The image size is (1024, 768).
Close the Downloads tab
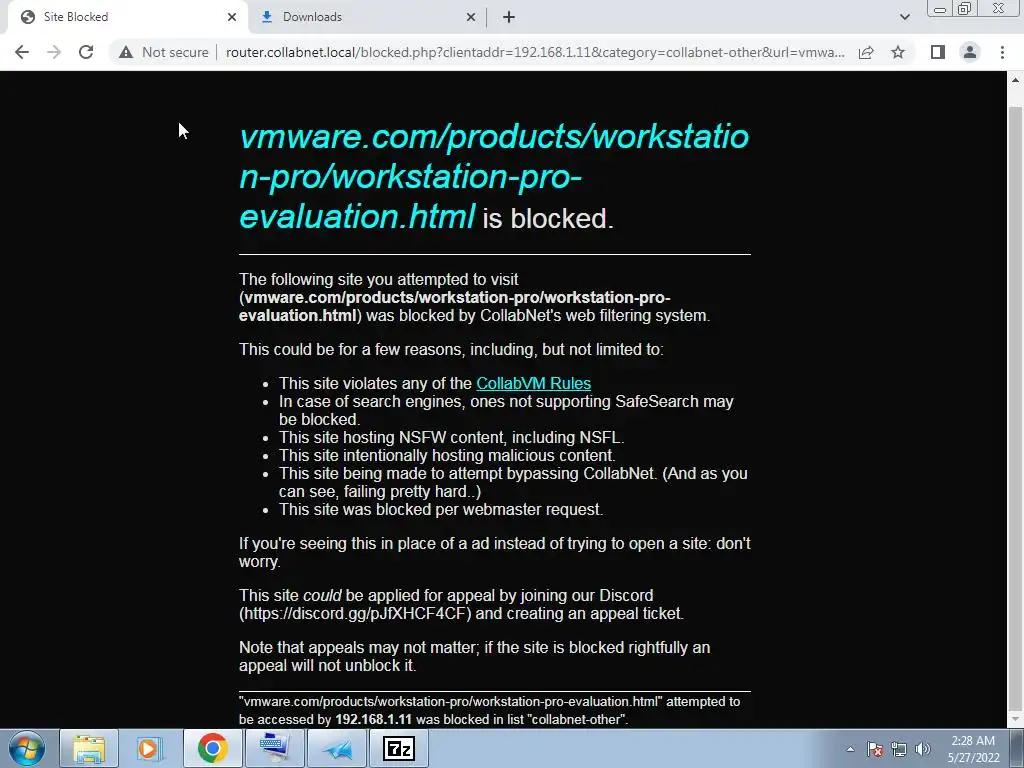[471, 18]
